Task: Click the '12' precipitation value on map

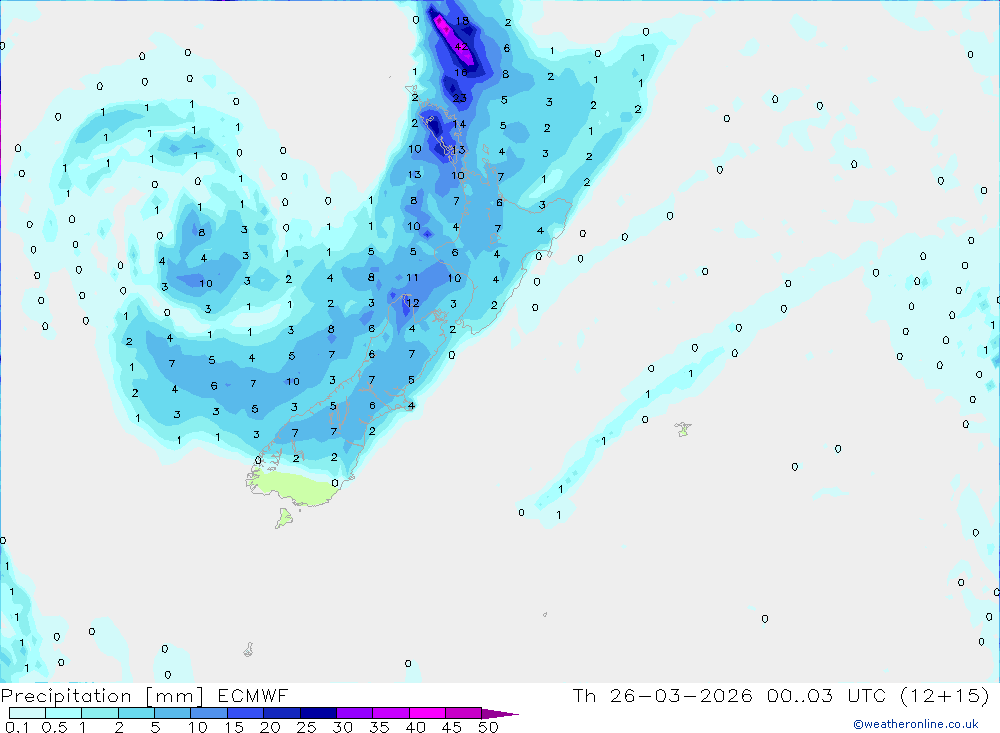Action: [x=413, y=303]
